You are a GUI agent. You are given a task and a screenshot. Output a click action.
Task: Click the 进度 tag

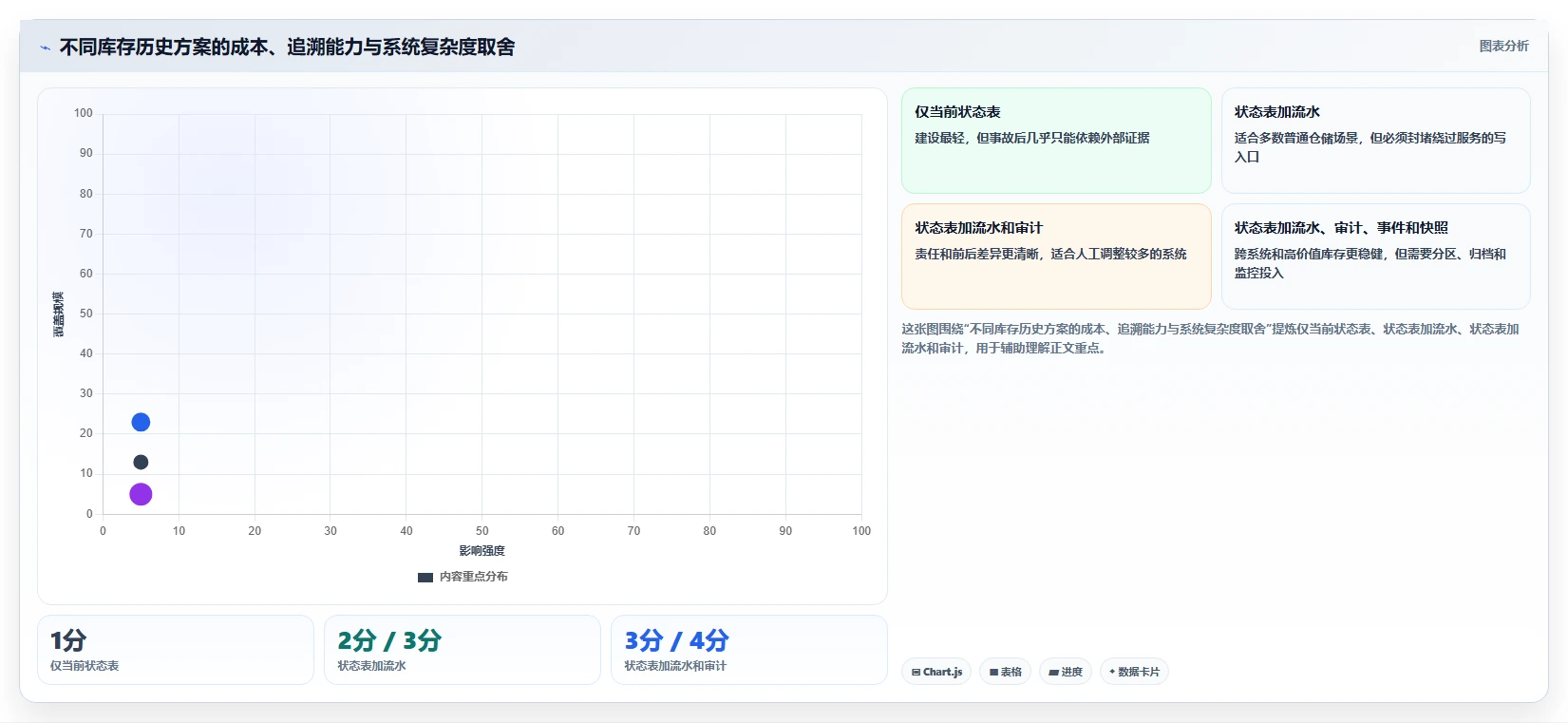1066,672
